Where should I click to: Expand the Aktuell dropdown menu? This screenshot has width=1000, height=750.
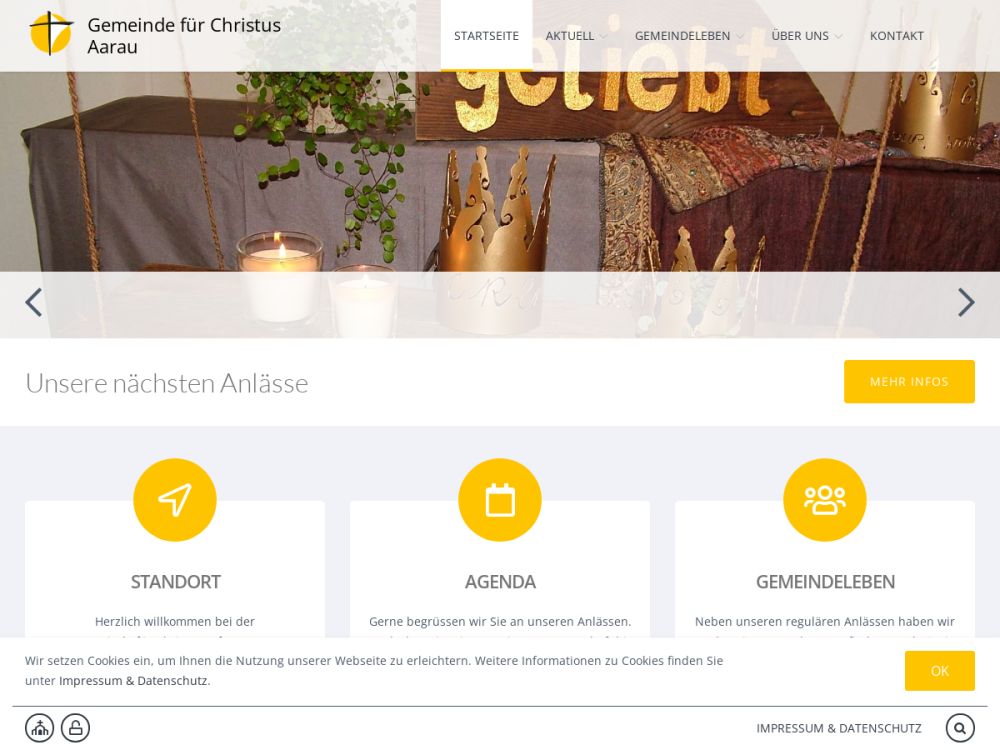coord(575,36)
